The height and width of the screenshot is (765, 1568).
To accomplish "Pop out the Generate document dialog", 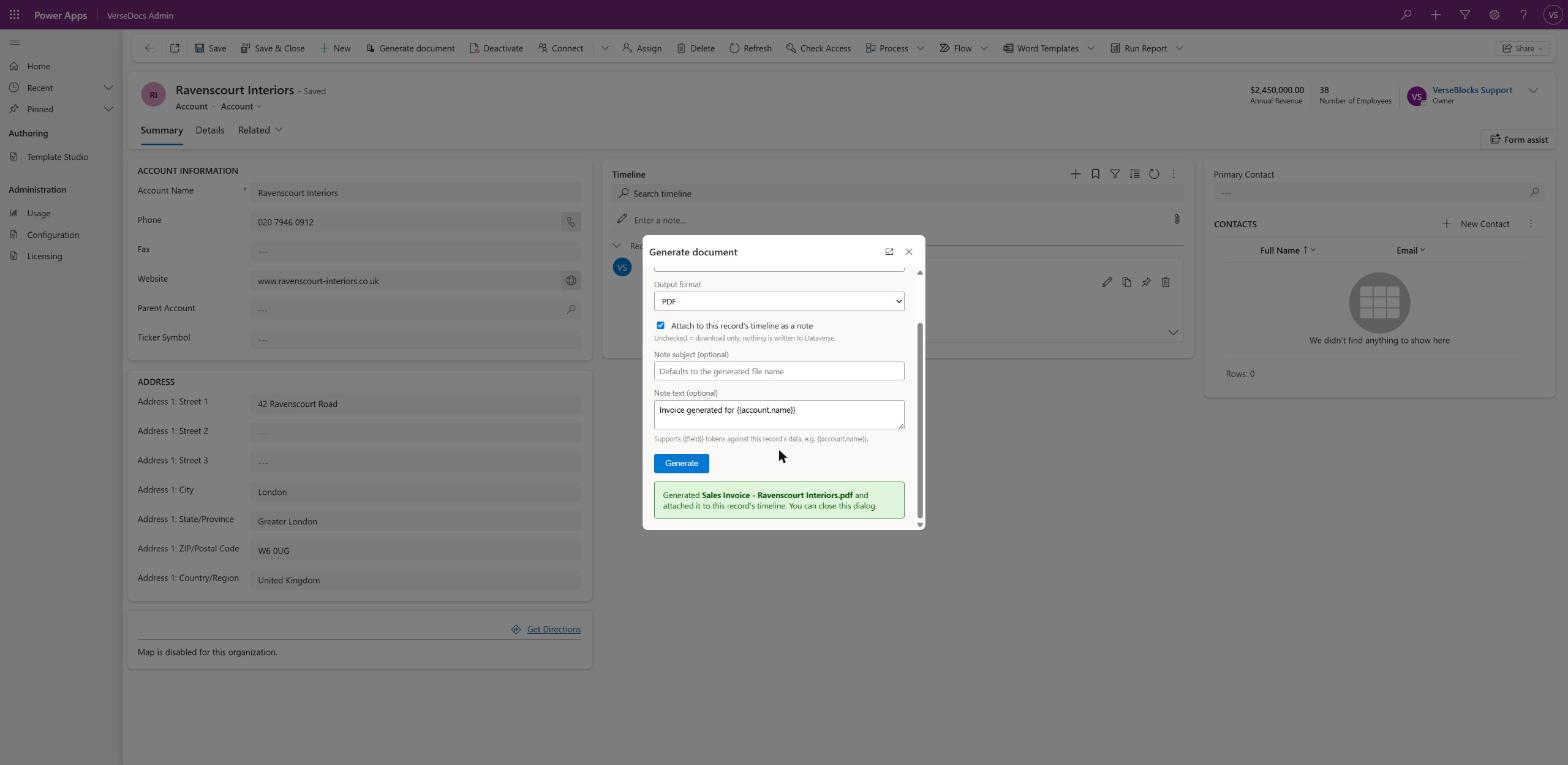I will (x=889, y=252).
